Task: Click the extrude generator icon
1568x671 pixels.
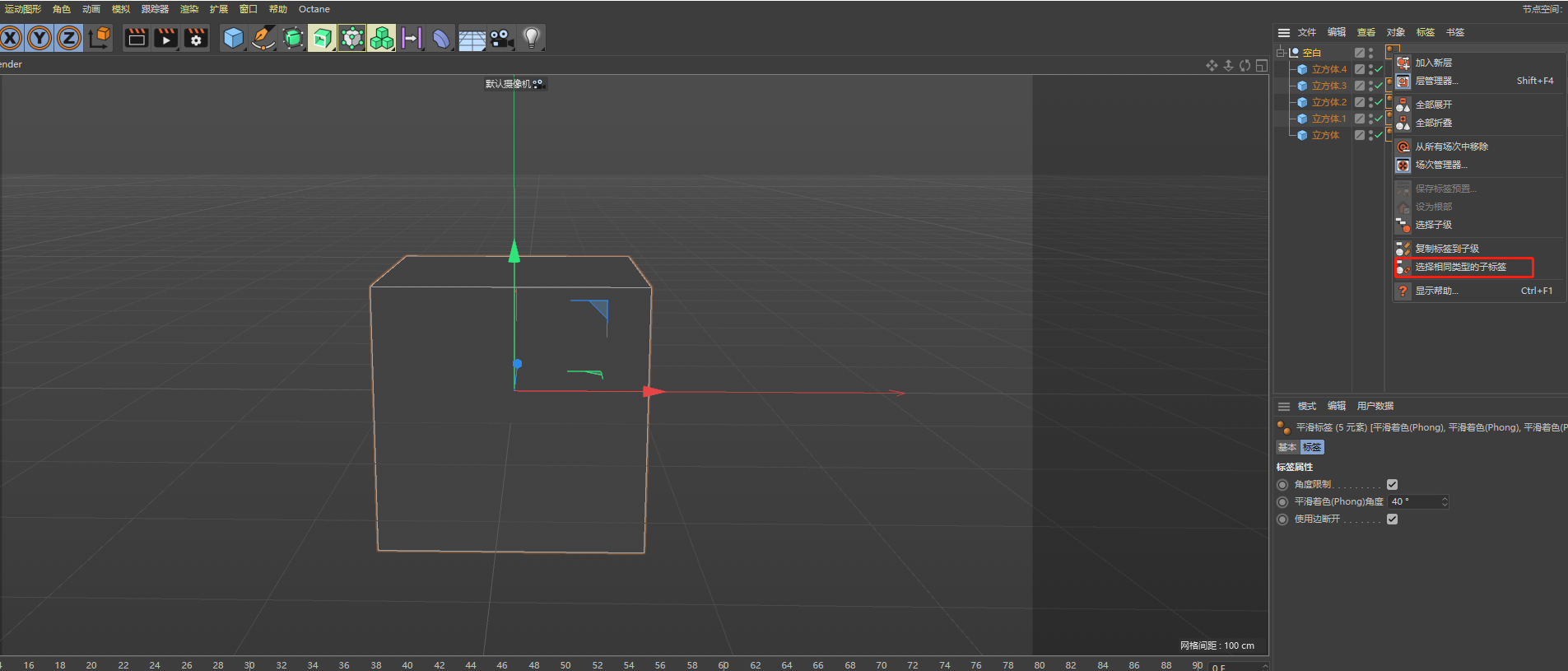Action: coord(322,38)
